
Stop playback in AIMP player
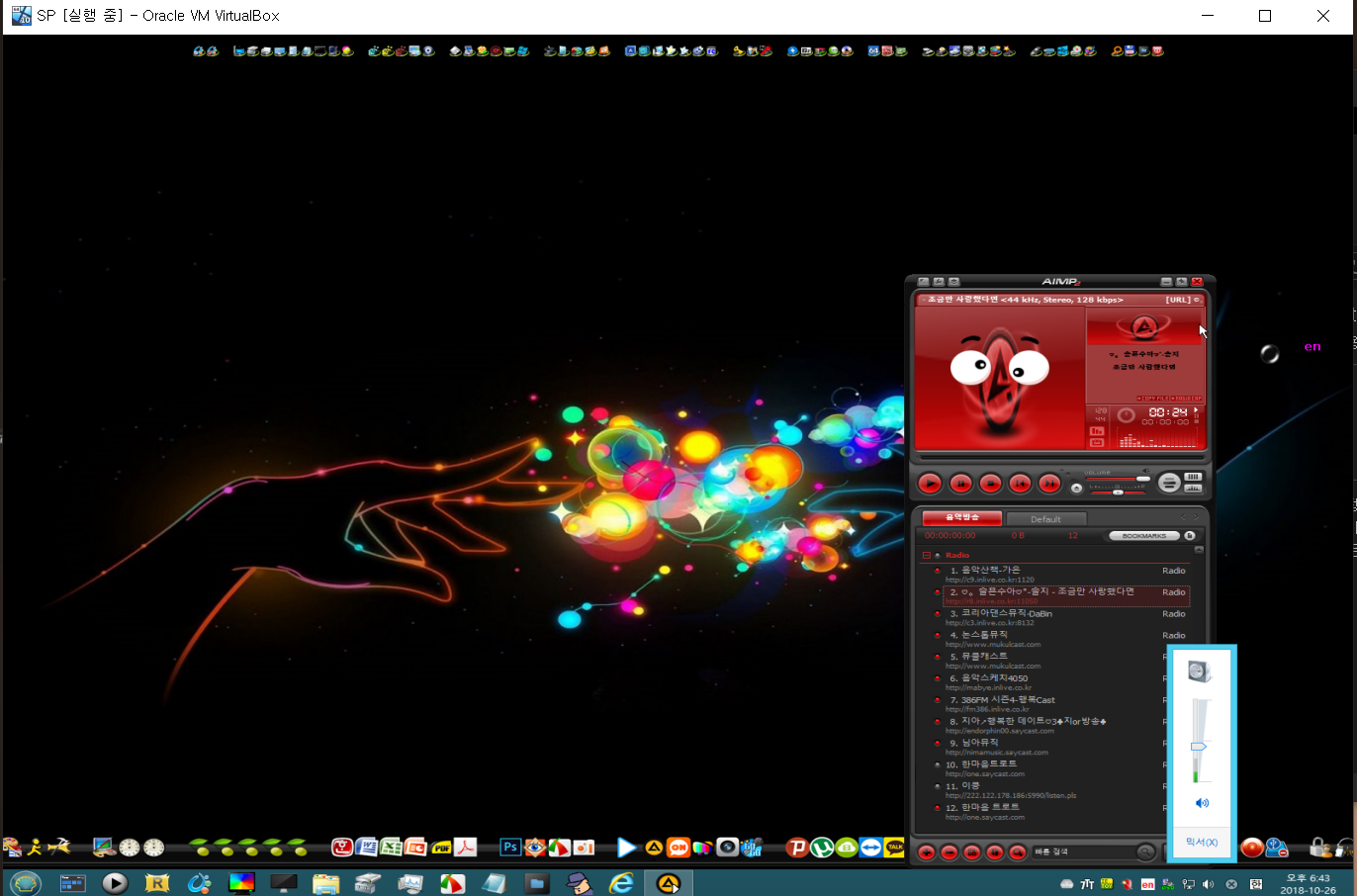(x=991, y=484)
